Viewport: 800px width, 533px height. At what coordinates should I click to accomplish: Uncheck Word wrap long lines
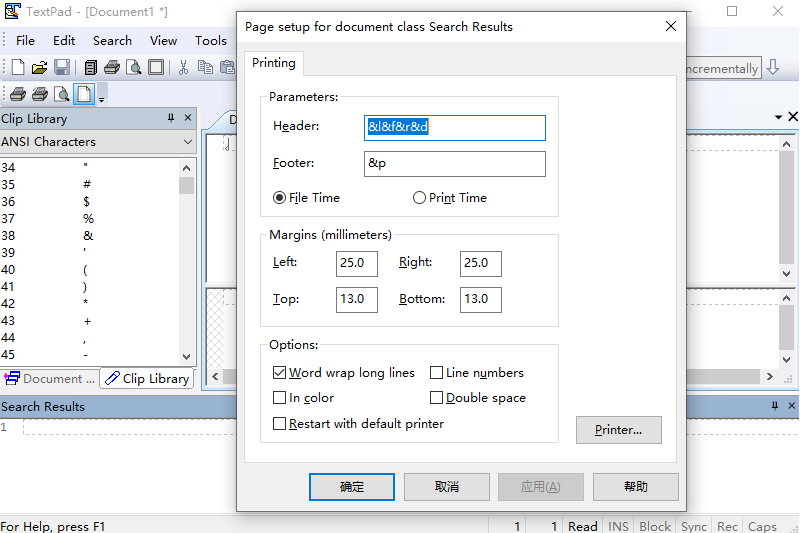click(280, 373)
